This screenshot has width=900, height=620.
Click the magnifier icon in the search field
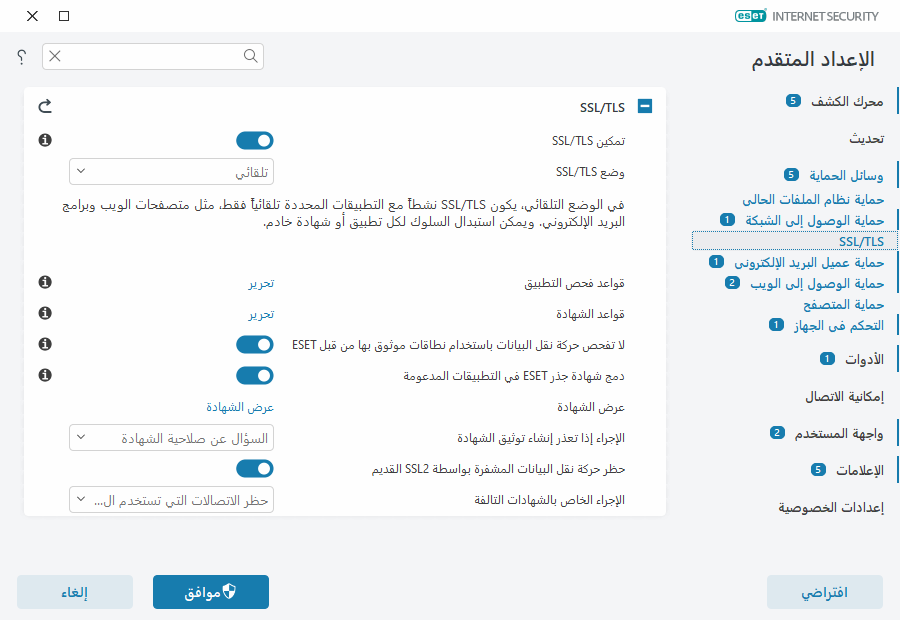(250, 57)
